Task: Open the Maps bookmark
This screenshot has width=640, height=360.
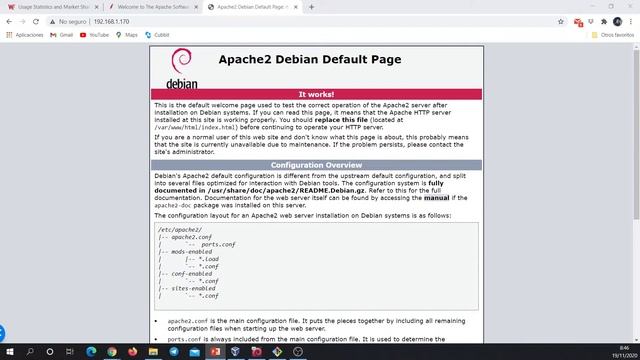Action: [x=127, y=35]
